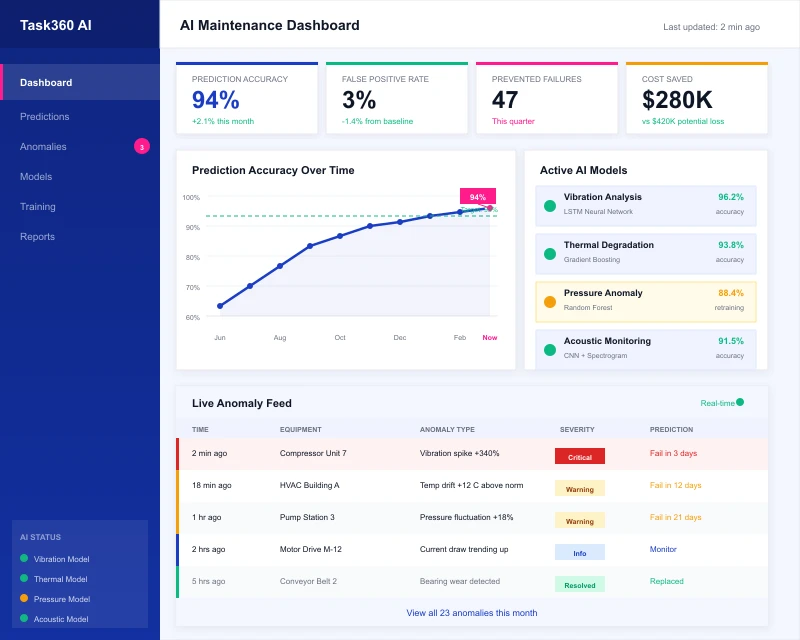Click the Motor Drive M-12 cell
The width and height of the screenshot is (800, 640).
click(x=311, y=549)
